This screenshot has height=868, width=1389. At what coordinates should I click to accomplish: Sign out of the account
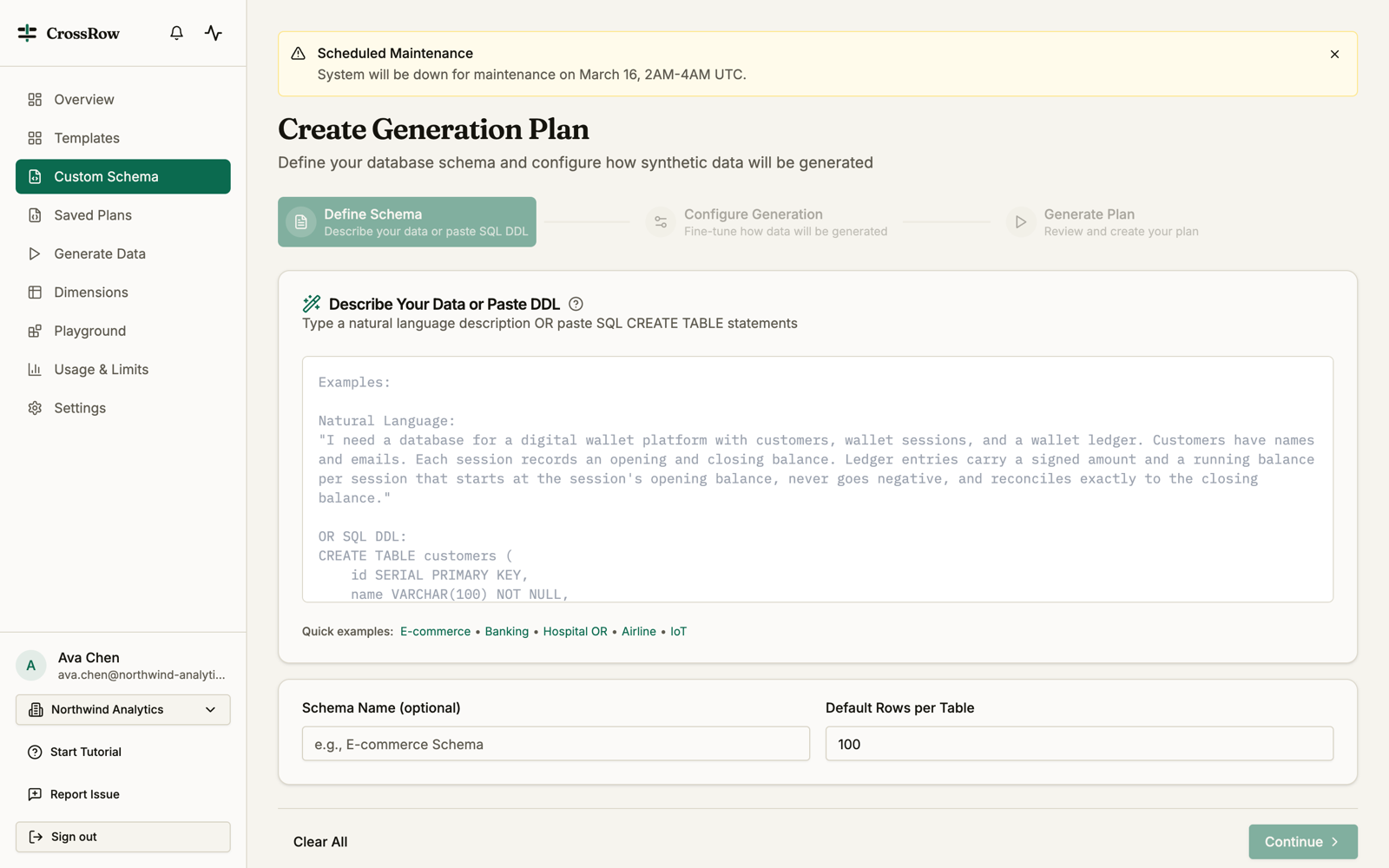(x=123, y=837)
